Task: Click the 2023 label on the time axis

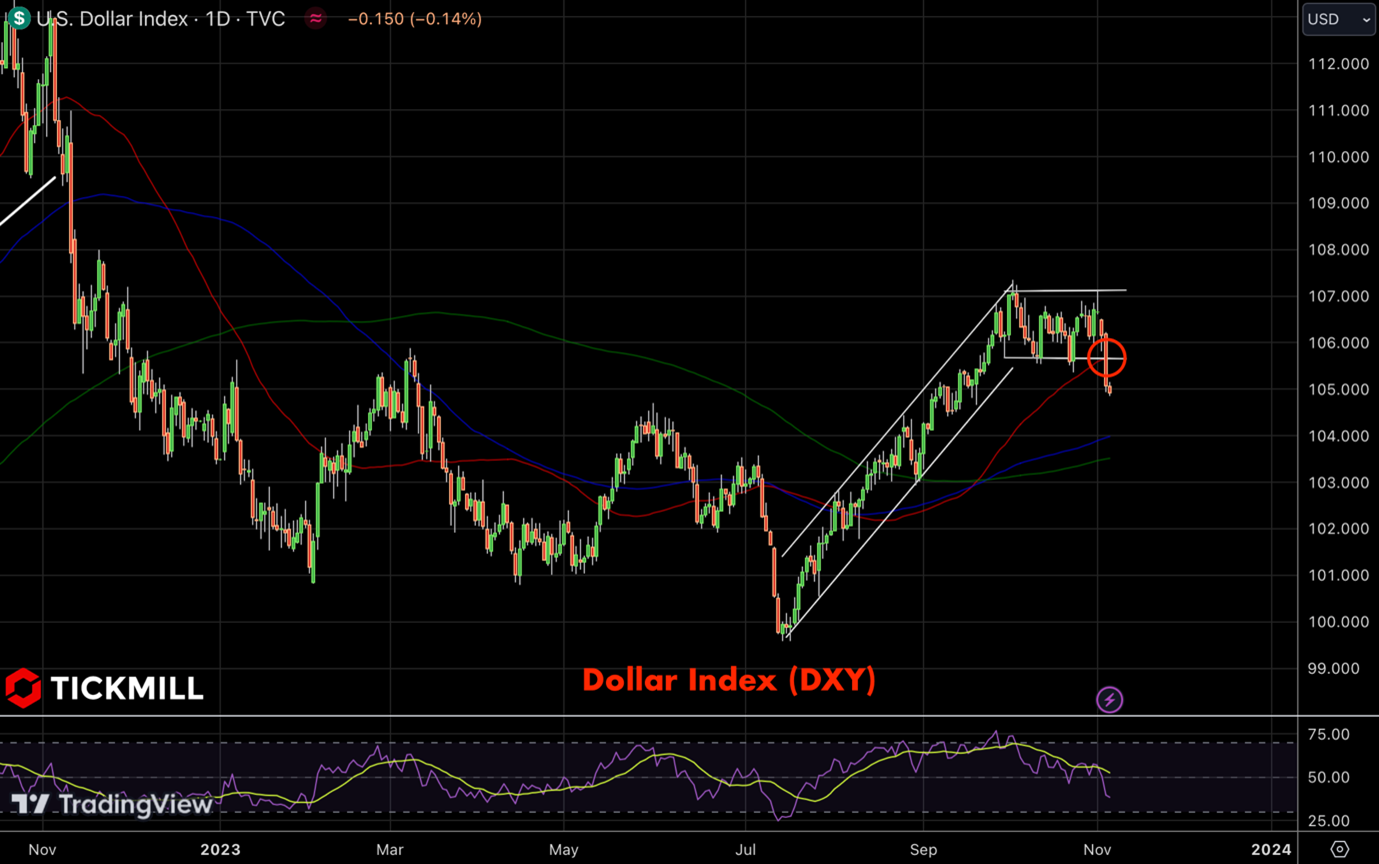Action: click(220, 850)
